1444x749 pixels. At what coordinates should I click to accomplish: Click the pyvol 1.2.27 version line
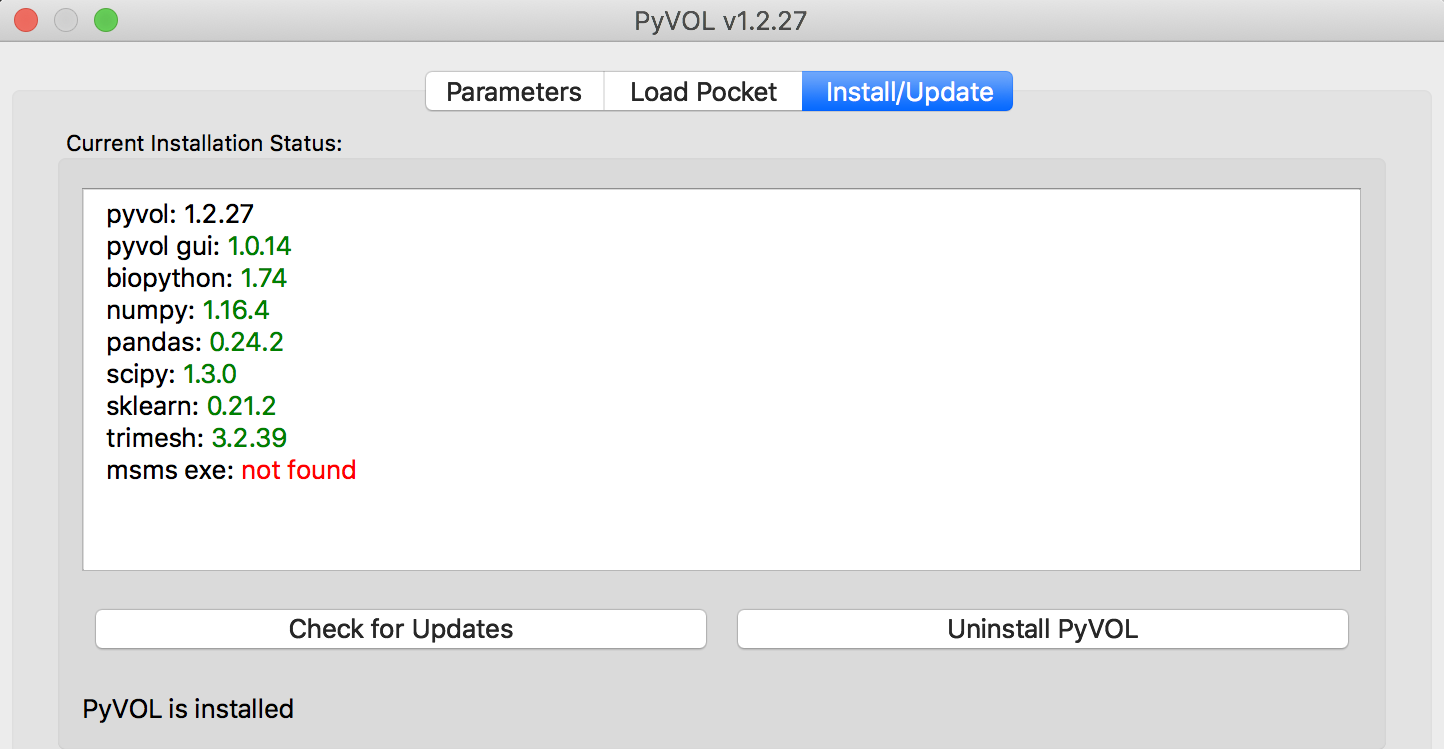[180, 214]
